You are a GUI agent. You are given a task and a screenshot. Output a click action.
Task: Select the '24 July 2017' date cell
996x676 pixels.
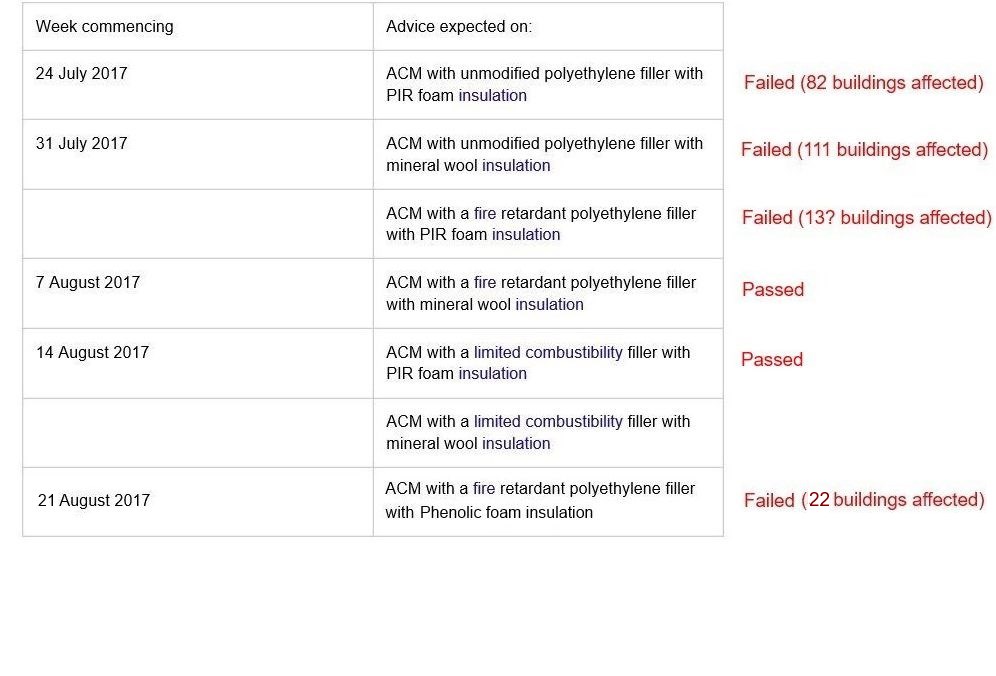pyautogui.click(x=198, y=85)
